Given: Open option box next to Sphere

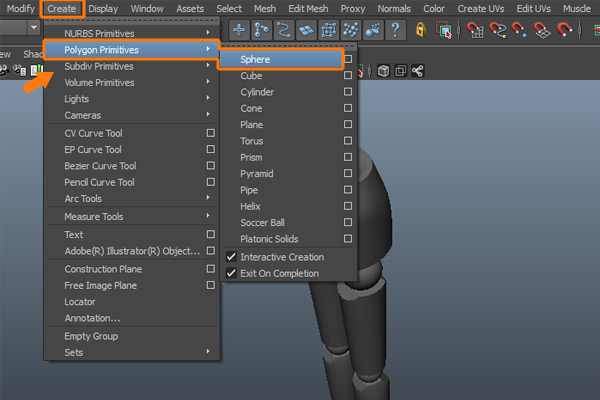Looking at the screenshot, I should click(x=347, y=59).
